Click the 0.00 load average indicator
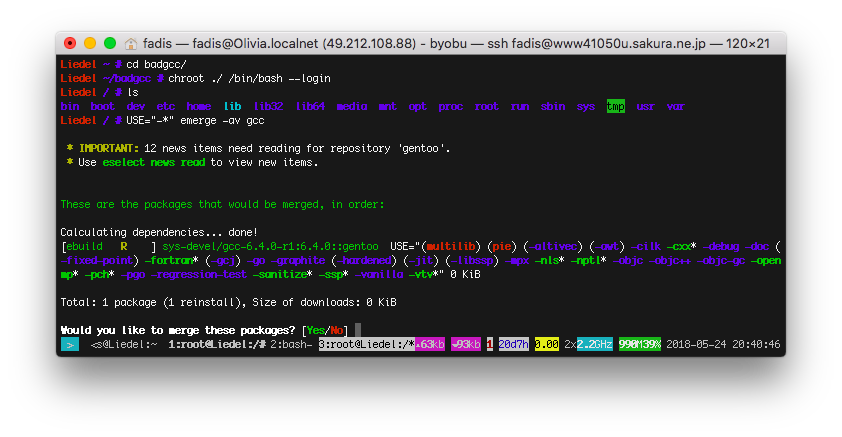842x437 pixels. (x=547, y=344)
